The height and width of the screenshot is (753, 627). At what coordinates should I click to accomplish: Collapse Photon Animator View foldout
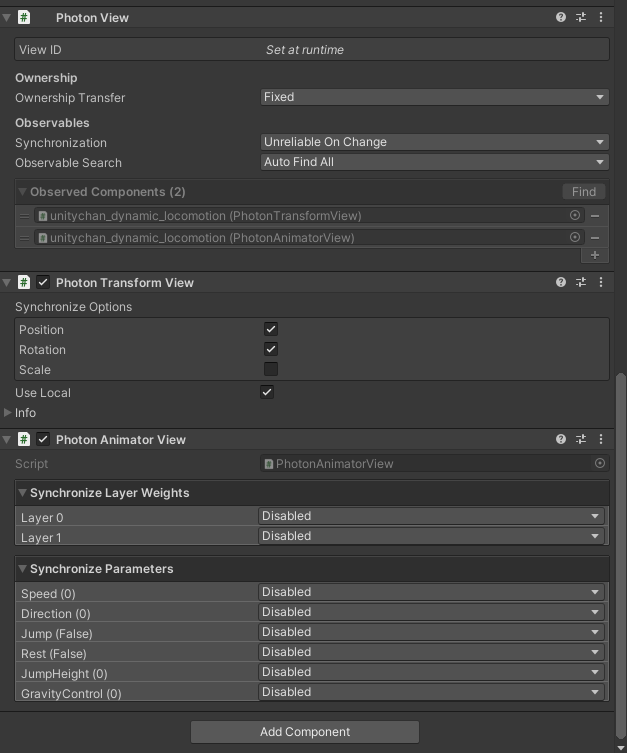(x=7, y=439)
